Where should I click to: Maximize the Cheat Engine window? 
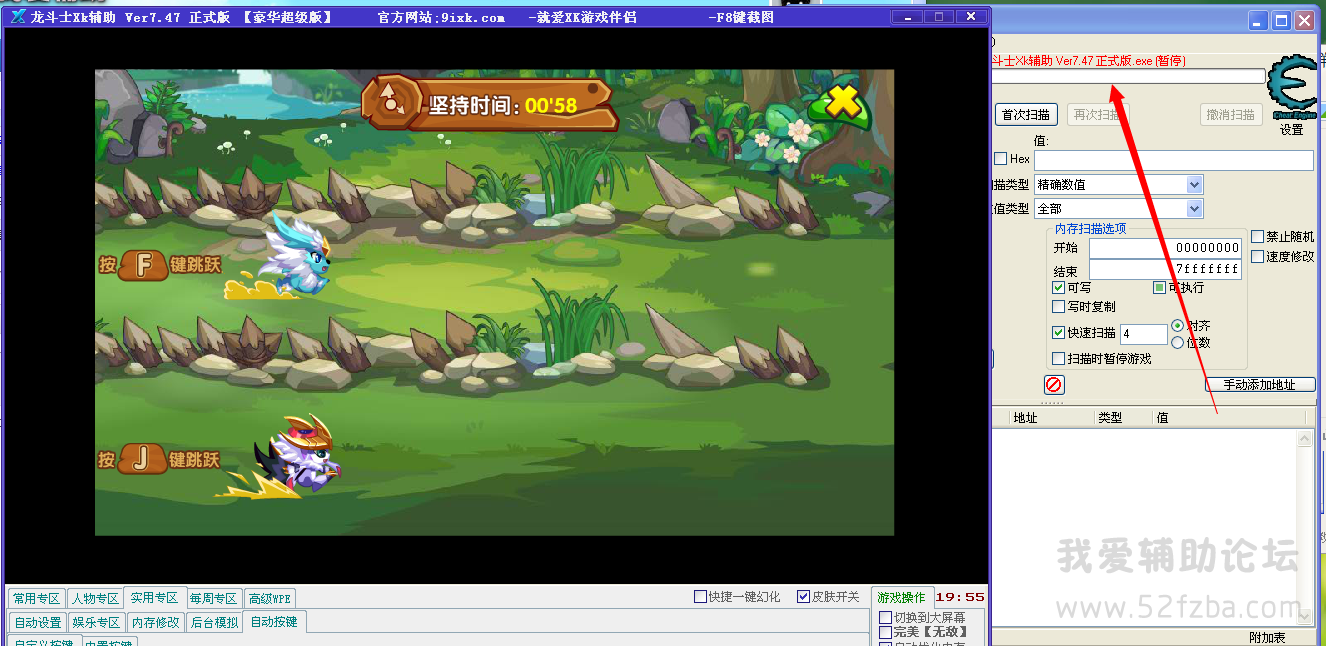coord(1282,20)
